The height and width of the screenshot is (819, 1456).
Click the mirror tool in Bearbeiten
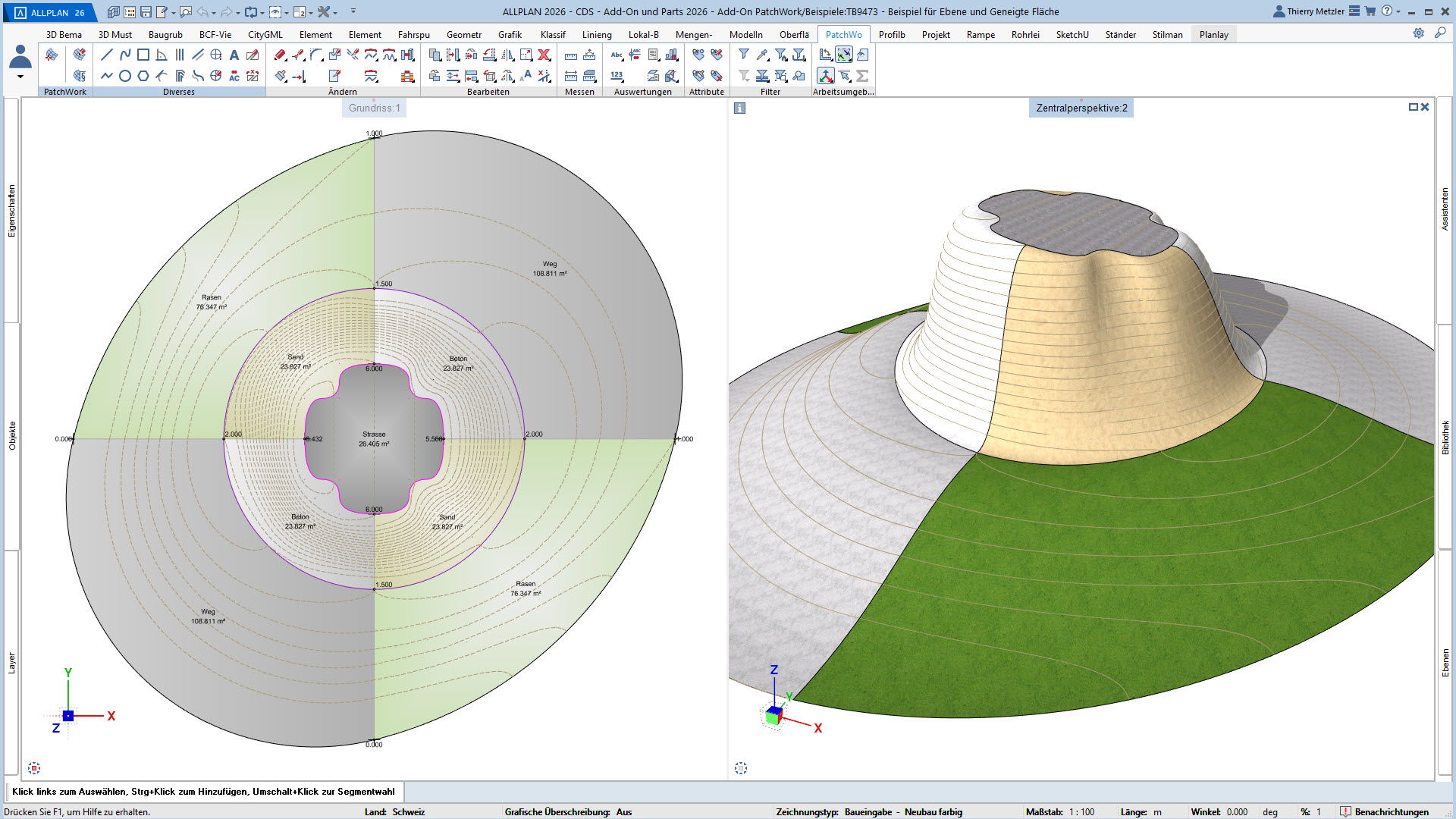point(507,55)
